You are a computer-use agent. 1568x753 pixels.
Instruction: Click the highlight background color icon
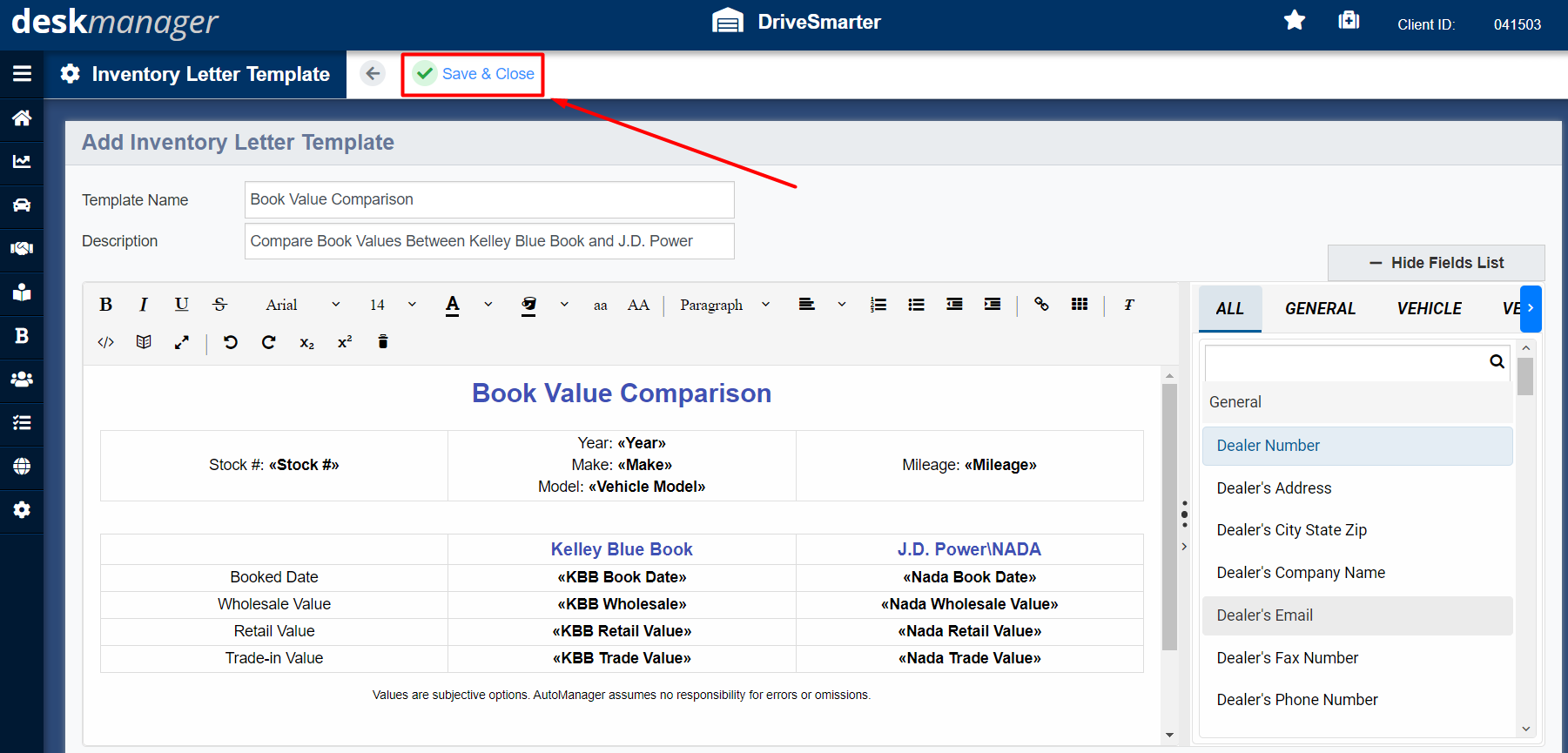(528, 306)
